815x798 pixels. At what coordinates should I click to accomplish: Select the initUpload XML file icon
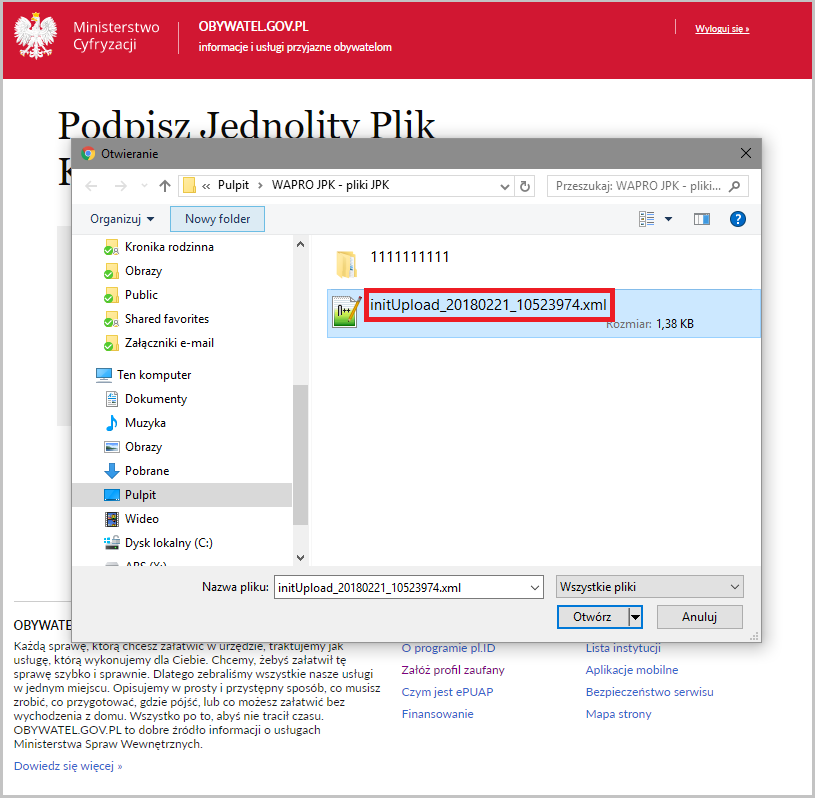point(346,312)
